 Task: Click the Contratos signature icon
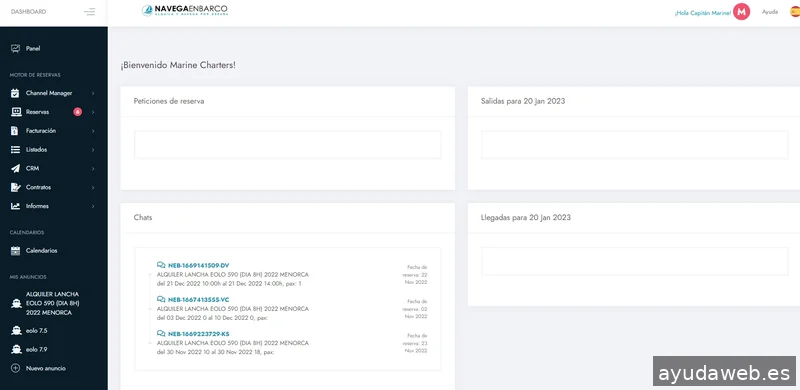coord(16,187)
